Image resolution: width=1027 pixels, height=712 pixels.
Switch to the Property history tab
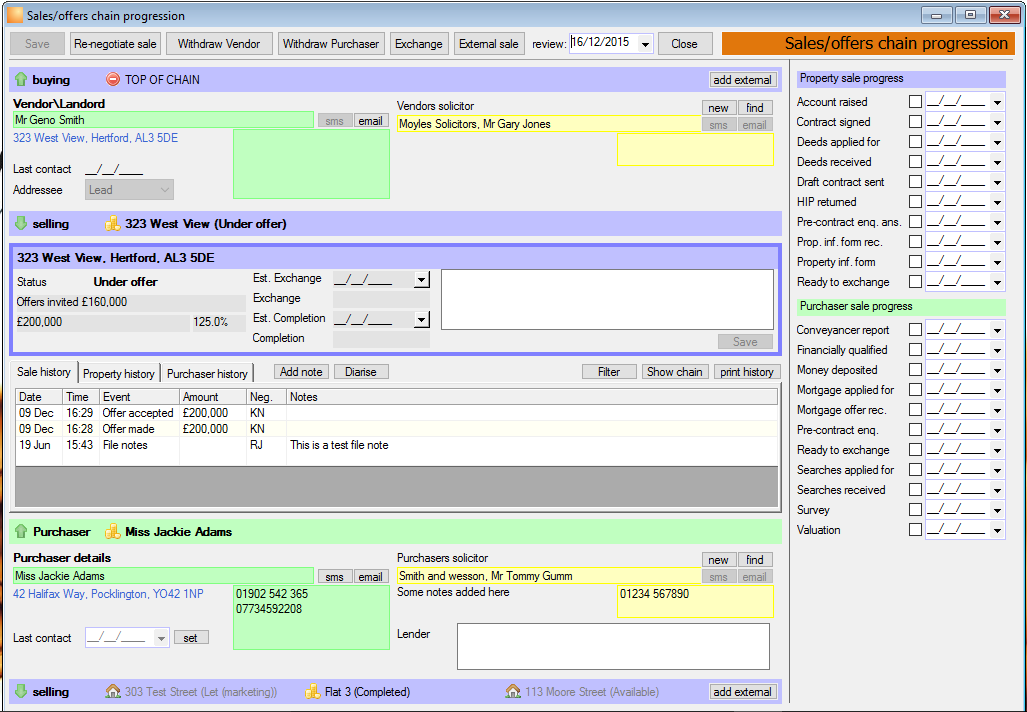pos(119,373)
